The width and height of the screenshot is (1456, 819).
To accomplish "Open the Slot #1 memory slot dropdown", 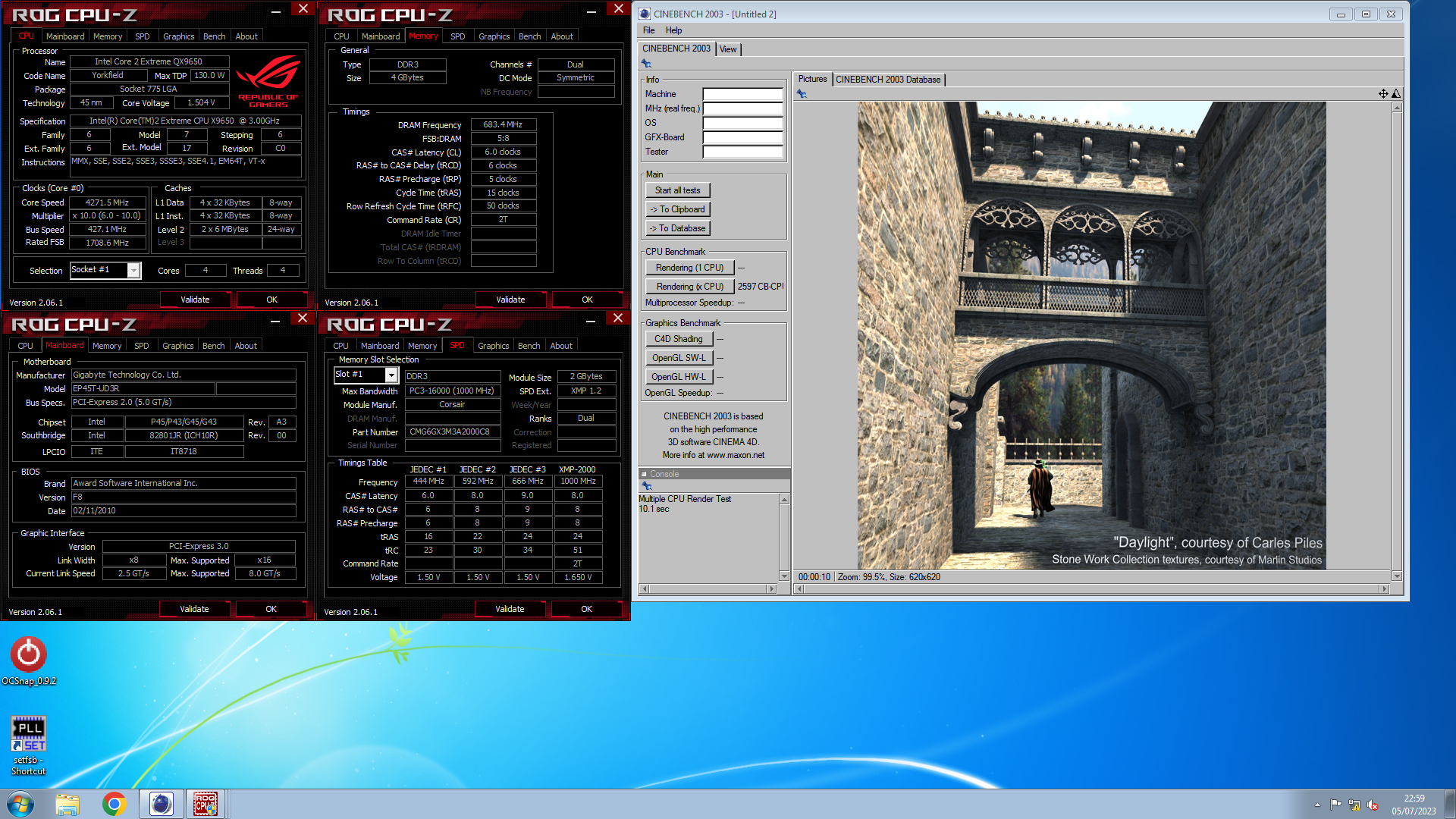I will [391, 375].
